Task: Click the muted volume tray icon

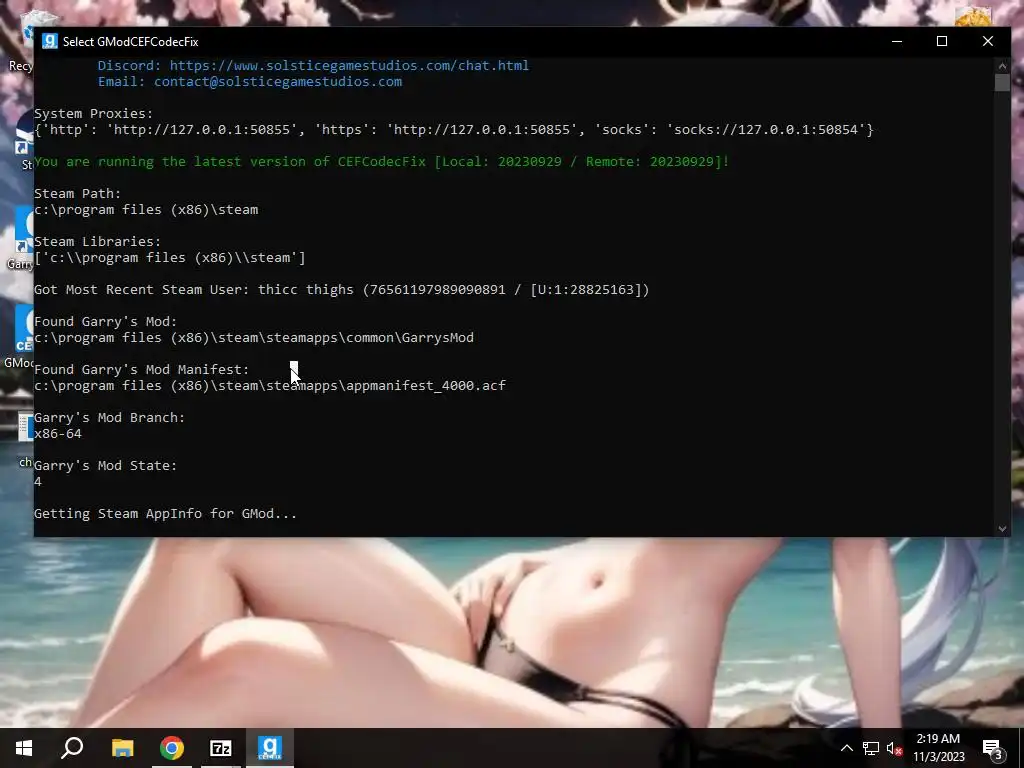Action: pos(894,748)
